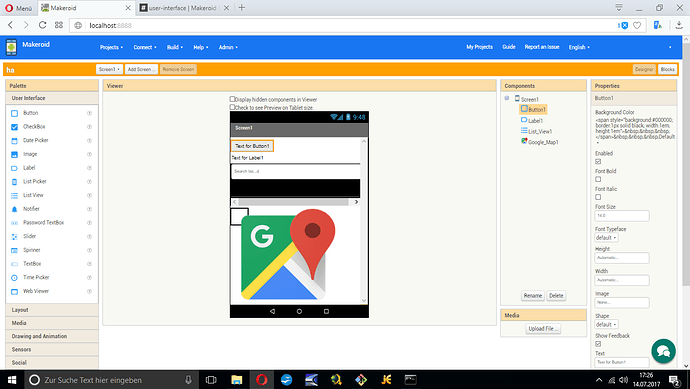Check the tablet size preview option
The image size is (690, 389).
(232, 107)
